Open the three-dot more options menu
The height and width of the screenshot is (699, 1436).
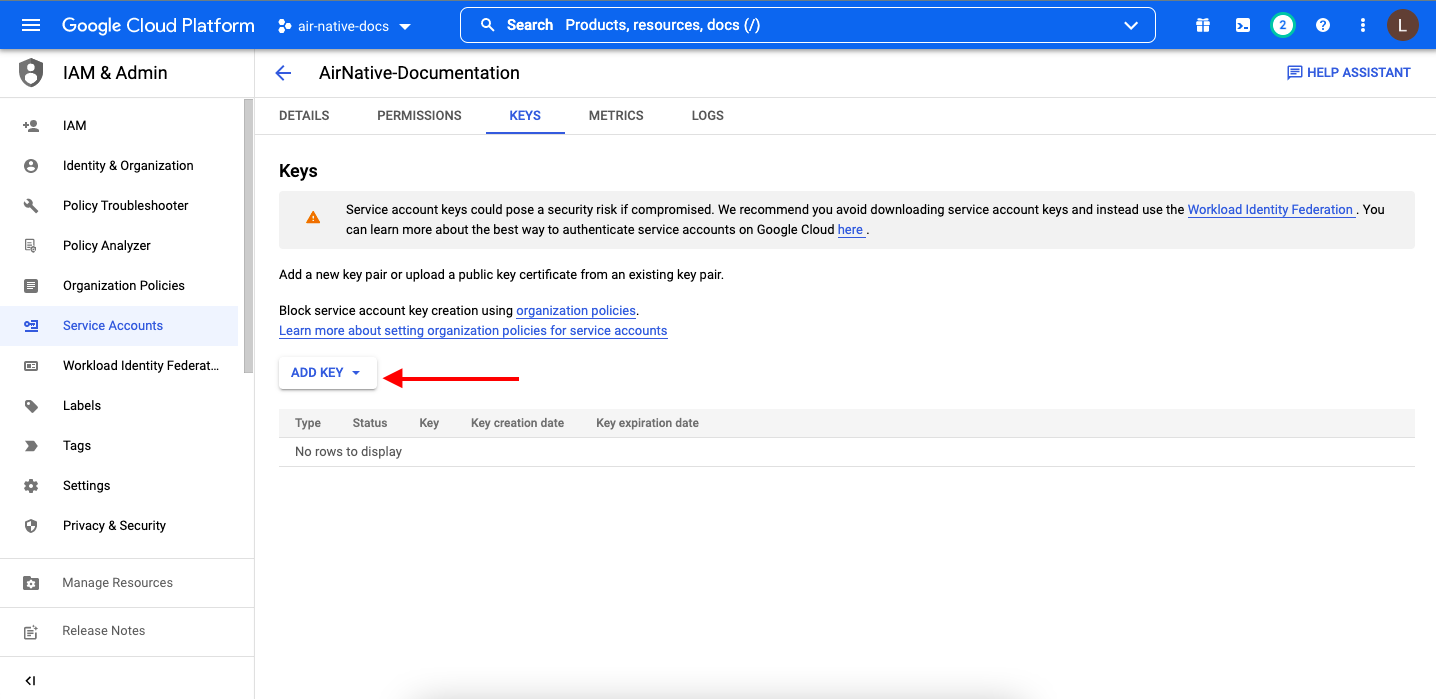pyautogui.click(x=1362, y=25)
